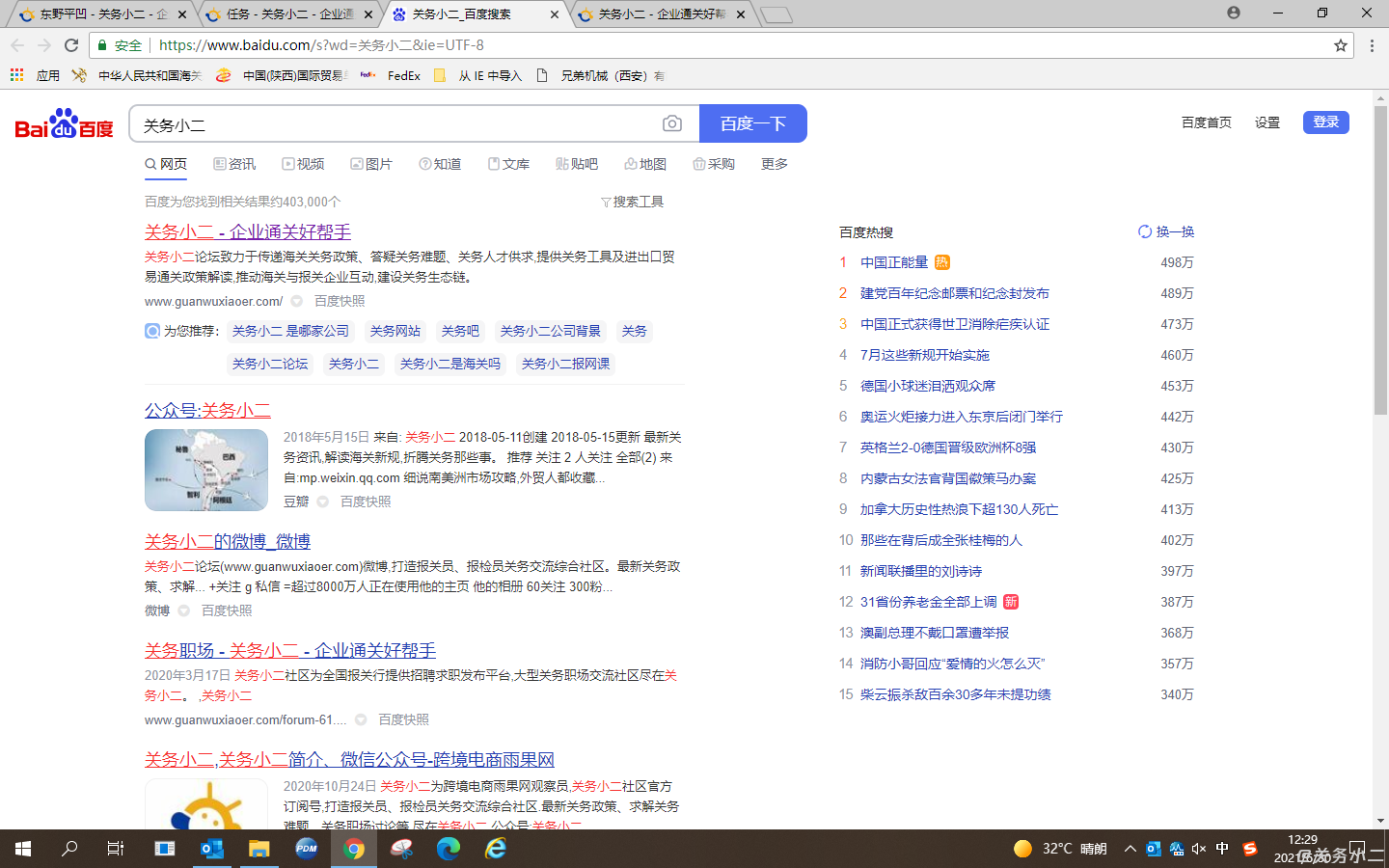Click suggestion 关务小二 是哪家公司
Viewport: 1389px width, 868px height.
point(290,331)
